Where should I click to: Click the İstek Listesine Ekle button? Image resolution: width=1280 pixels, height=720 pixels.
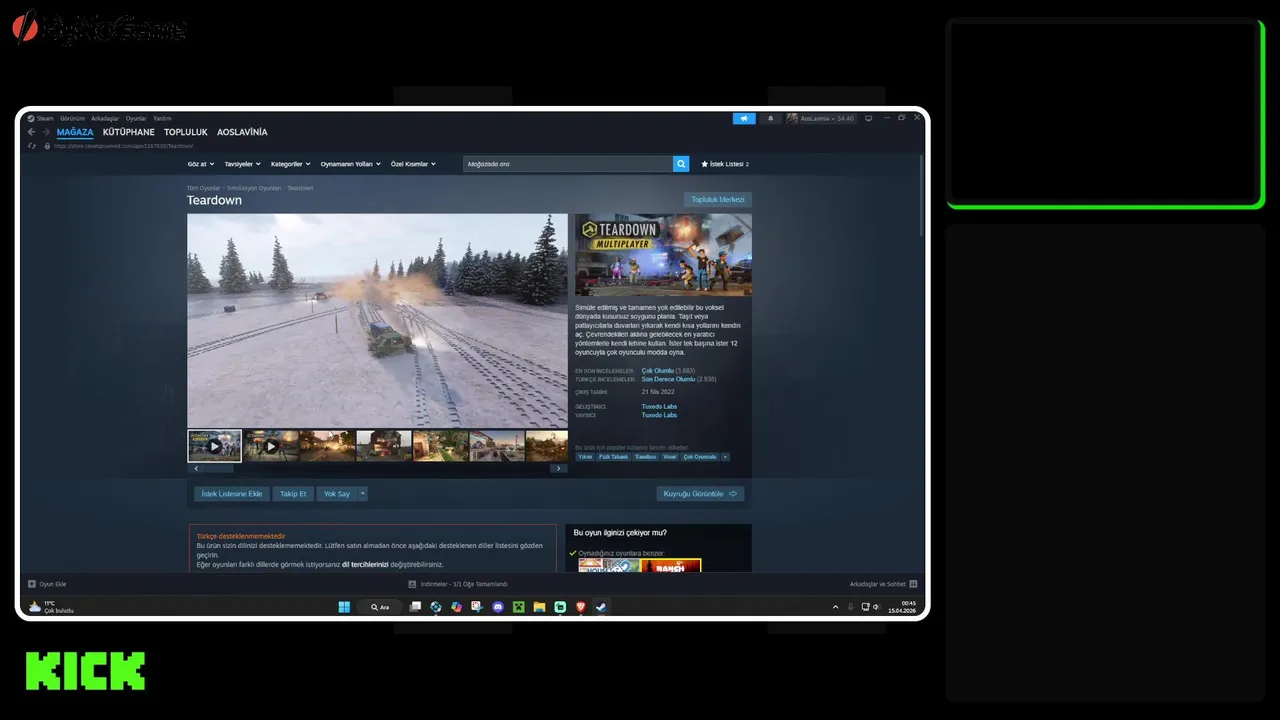[232, 494]
